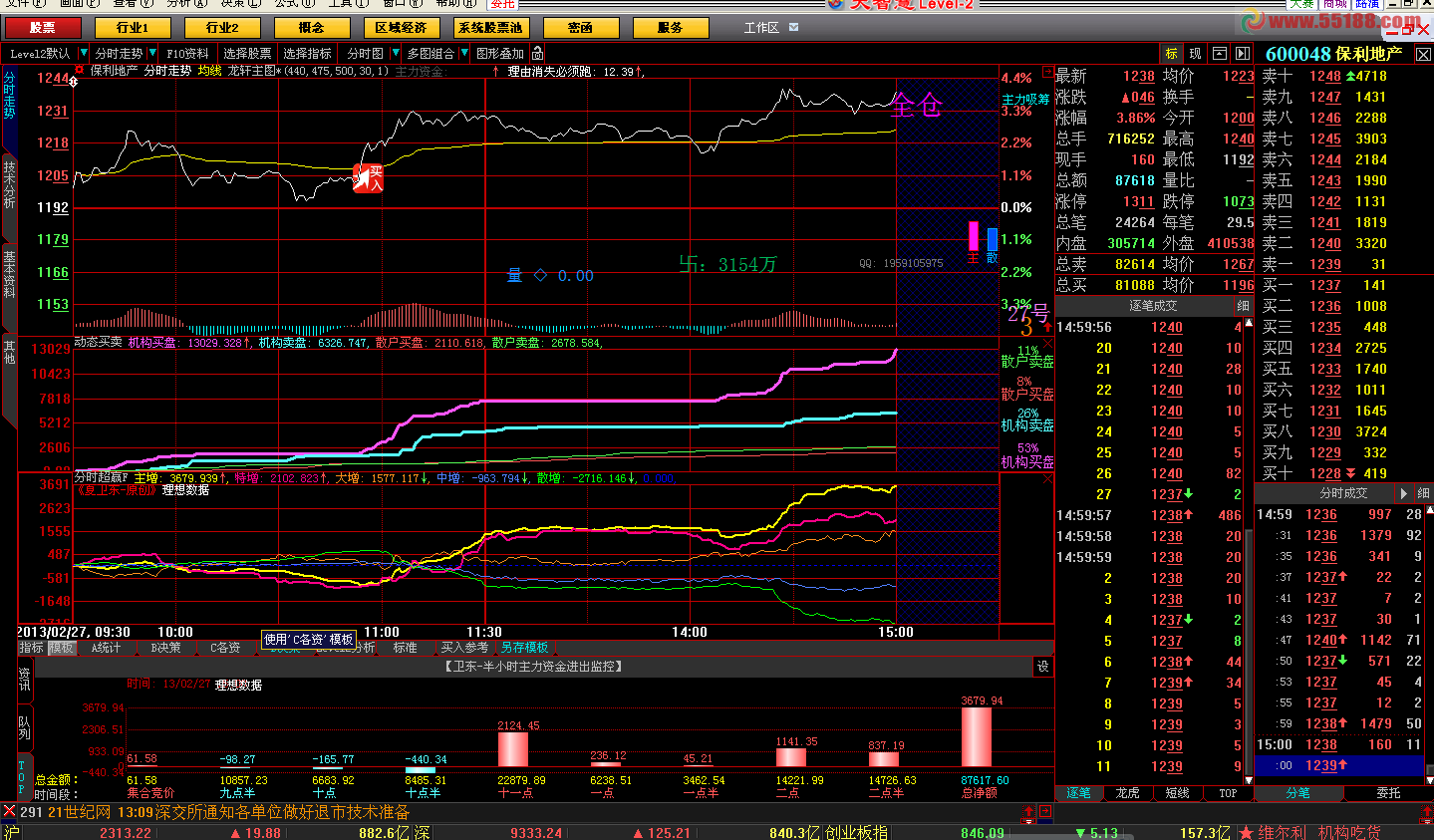This screenshot has width=1434, height=840.
Task: Expand the Level2默认 dropdown arrow
Action: tap(84, 53)
